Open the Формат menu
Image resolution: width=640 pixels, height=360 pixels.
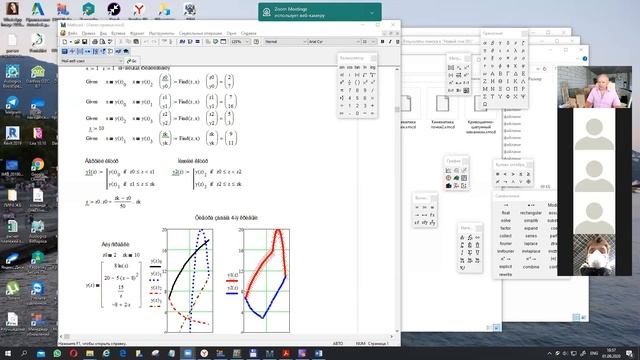point(137,33)
